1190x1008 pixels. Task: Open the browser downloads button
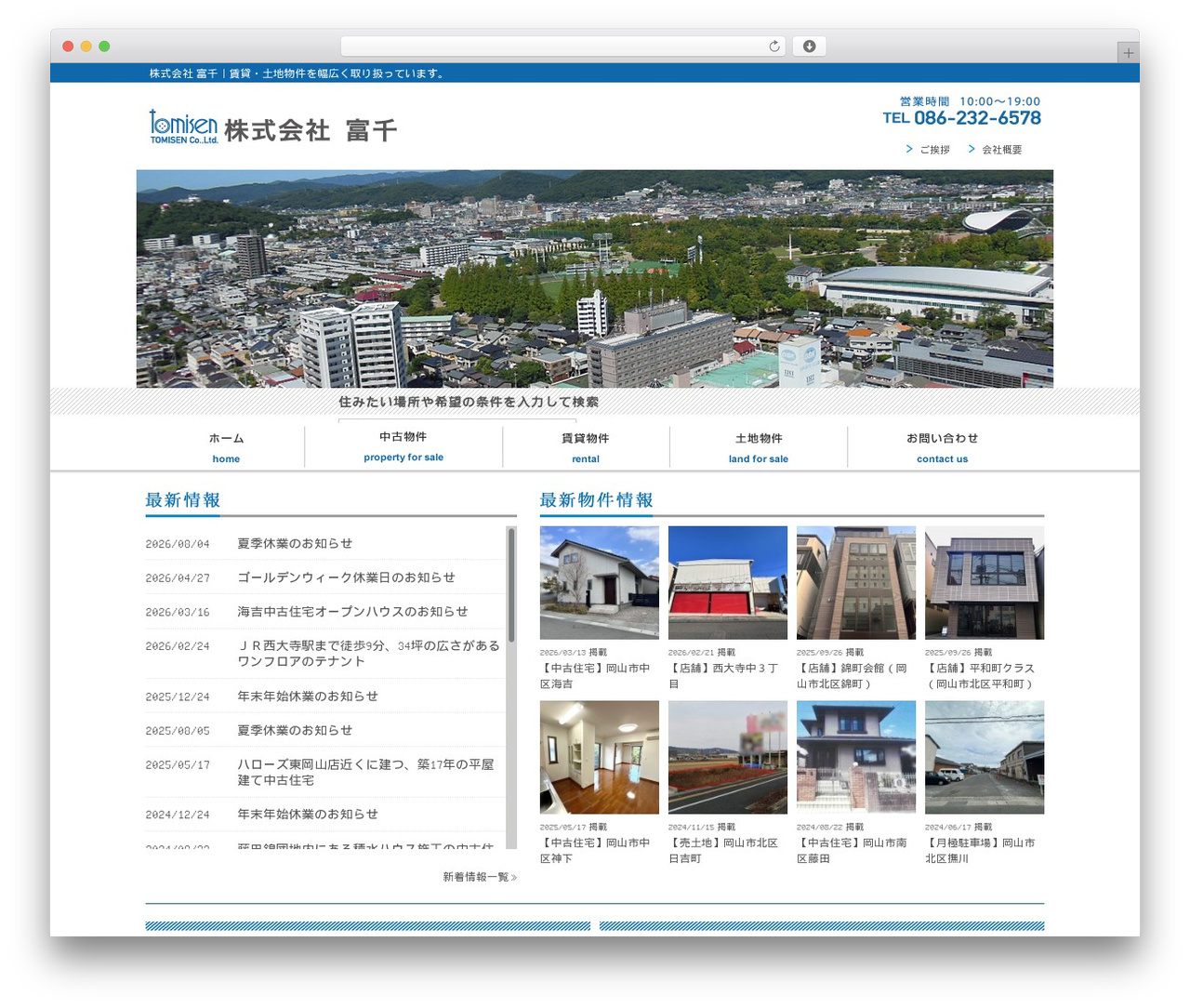tap(809, 46)
